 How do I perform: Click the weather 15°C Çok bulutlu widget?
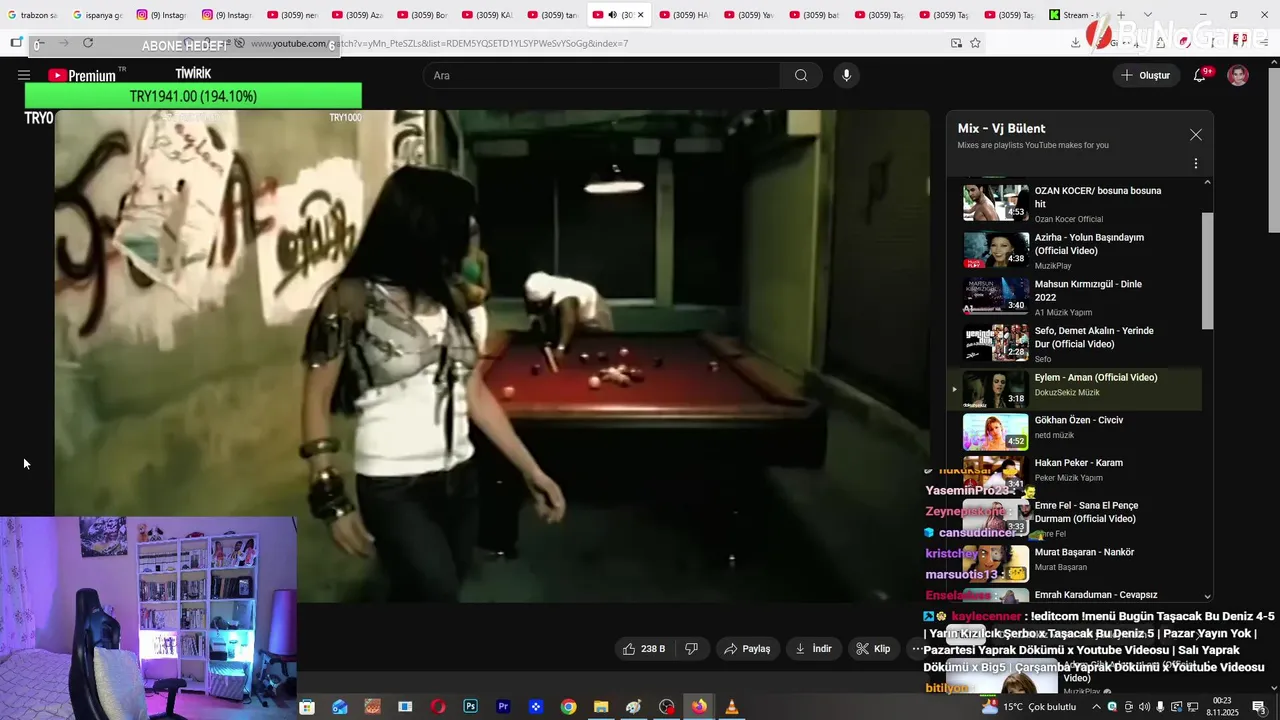1029,707
